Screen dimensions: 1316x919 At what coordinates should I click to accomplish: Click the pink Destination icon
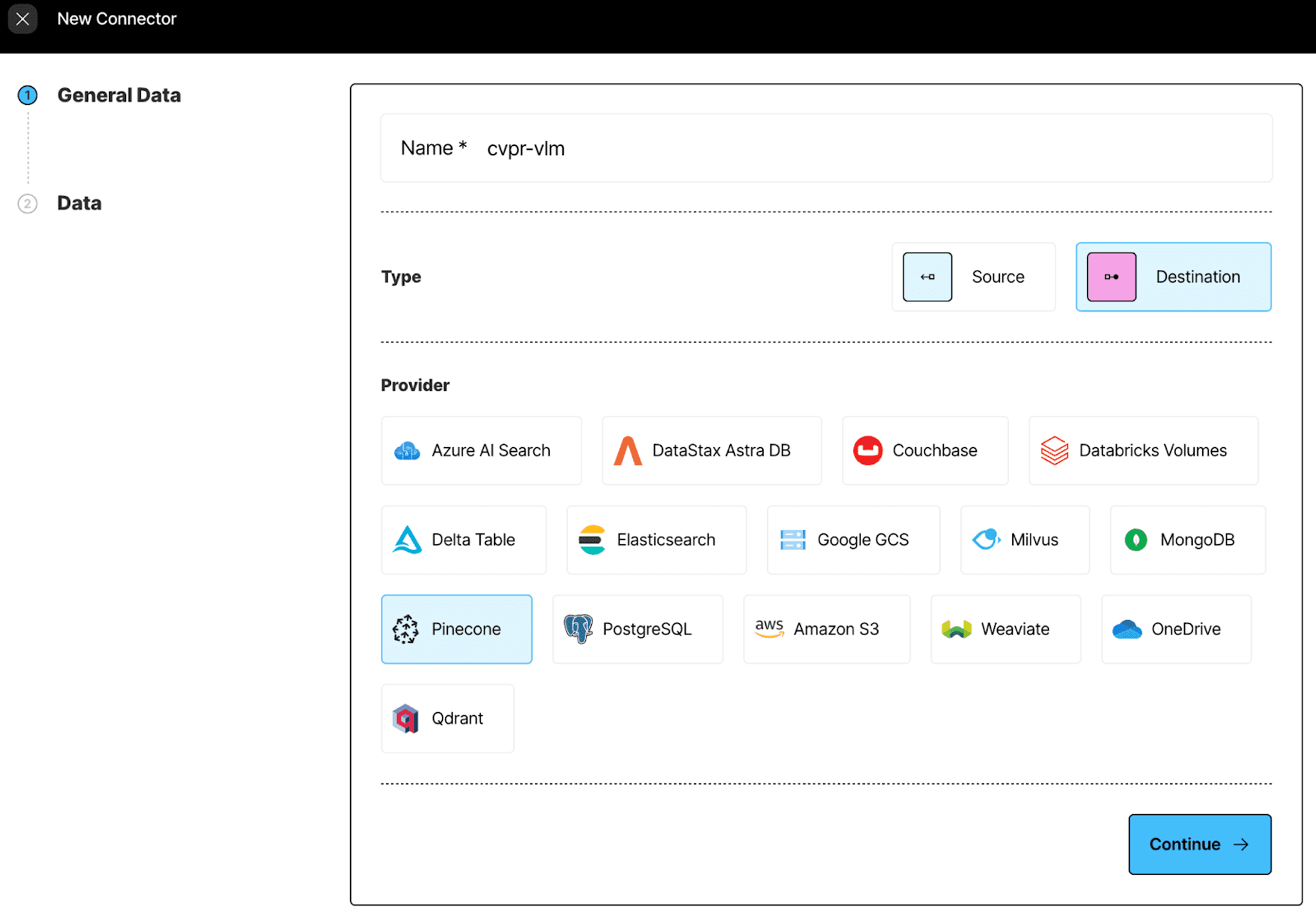pos(1112,277)
